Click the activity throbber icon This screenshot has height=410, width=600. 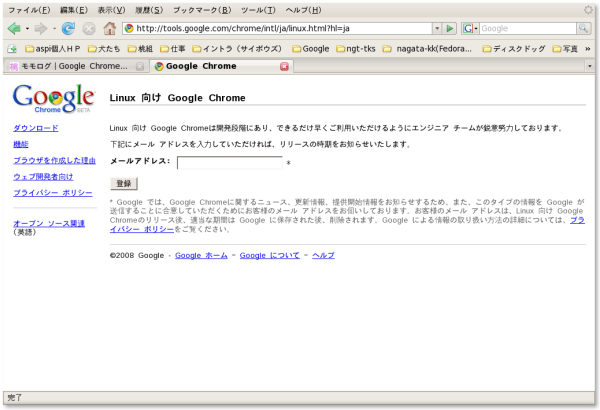(x=588, y=10)
